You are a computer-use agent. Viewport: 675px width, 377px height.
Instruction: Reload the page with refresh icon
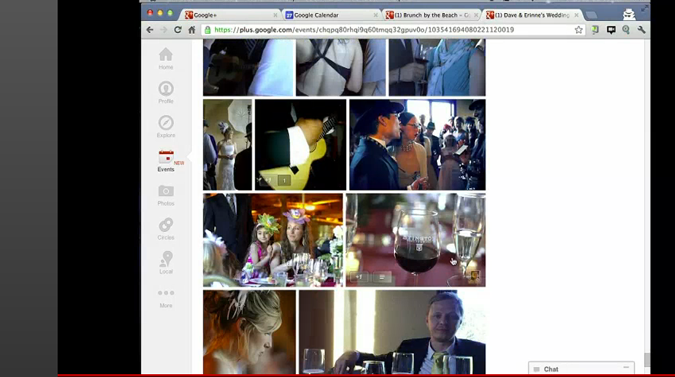[x=177, y=30]
